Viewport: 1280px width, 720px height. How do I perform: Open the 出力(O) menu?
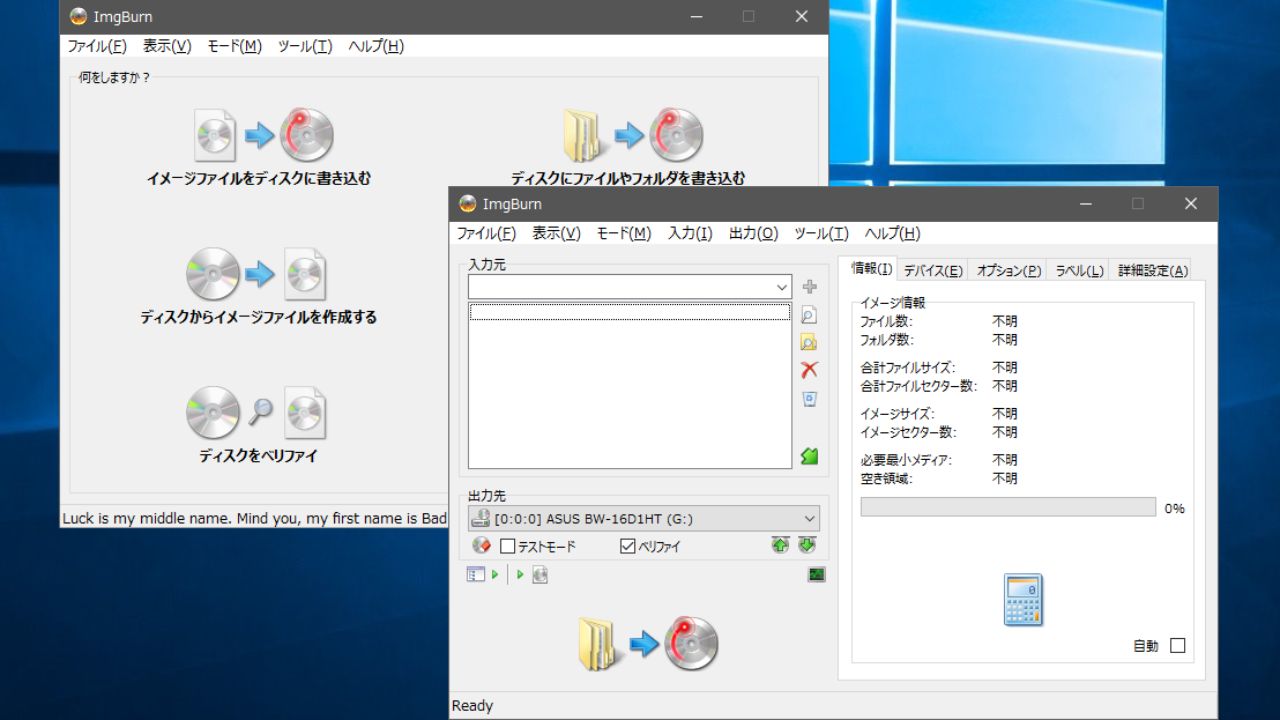(753, 233)
